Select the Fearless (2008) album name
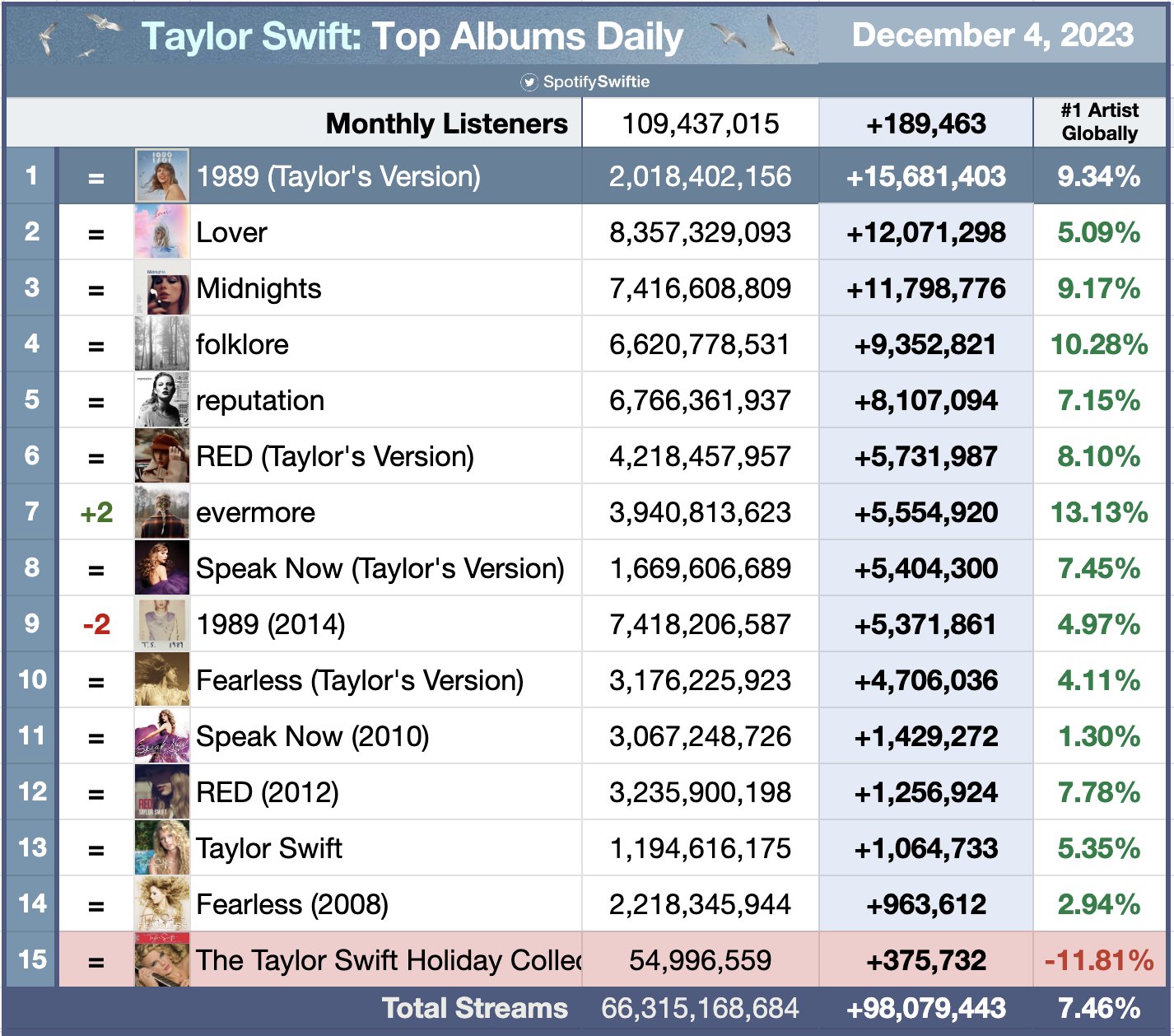This screenshot has height=1036, width=1174. point(292,904)
